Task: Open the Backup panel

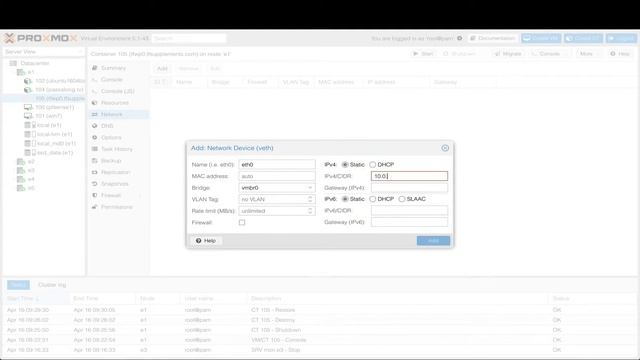Action: click(x=118, y=161)
